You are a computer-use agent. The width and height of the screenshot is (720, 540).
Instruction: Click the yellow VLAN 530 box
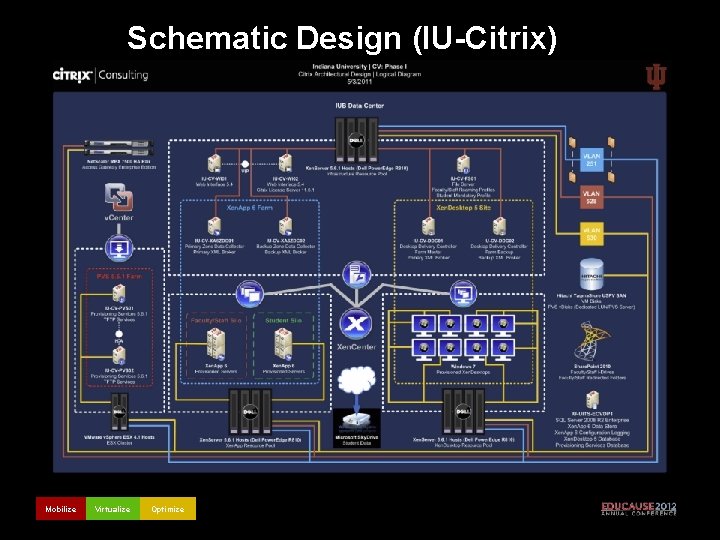[591, 234]
